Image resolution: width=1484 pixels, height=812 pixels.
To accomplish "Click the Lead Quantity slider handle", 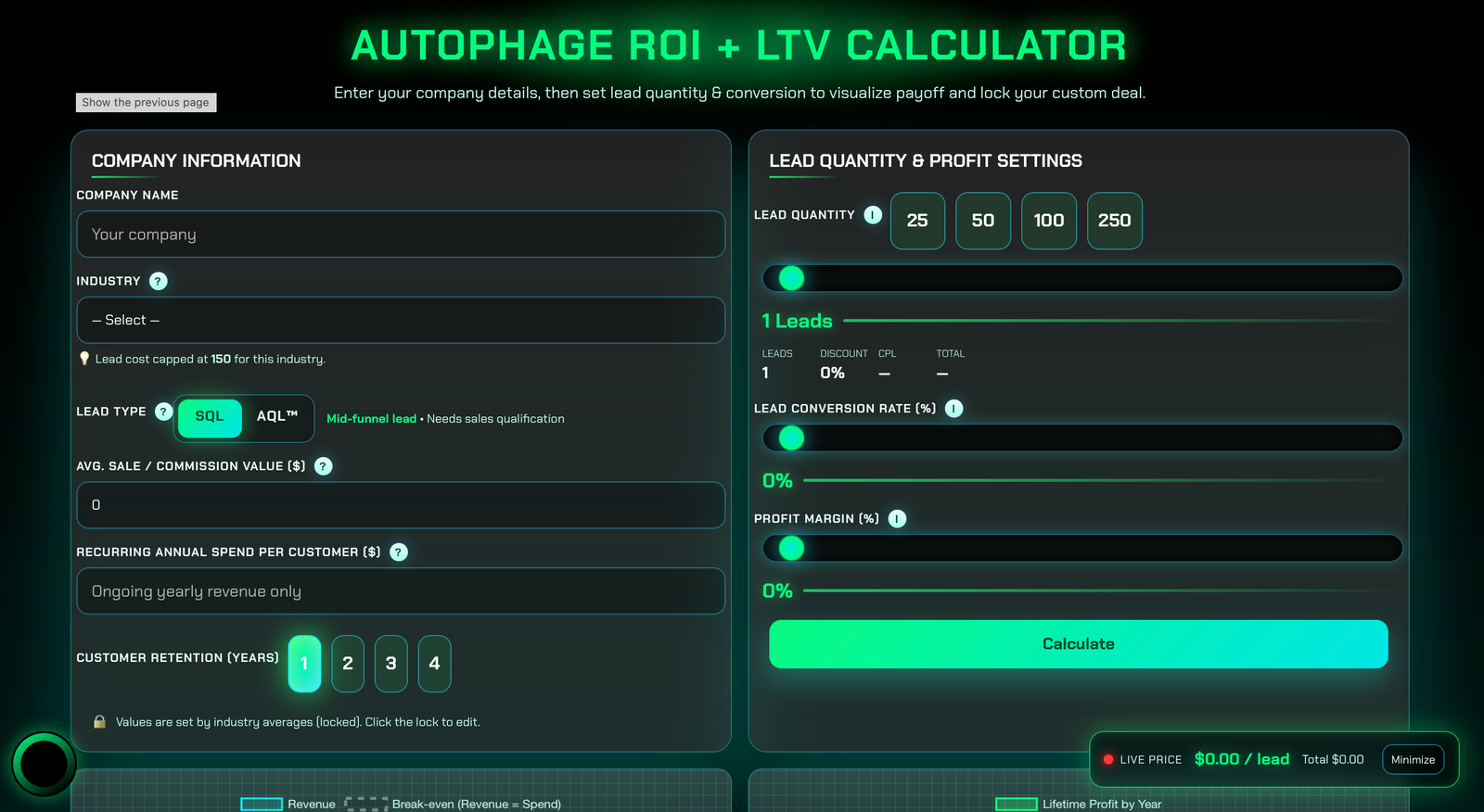I will (x=791, y=278).
